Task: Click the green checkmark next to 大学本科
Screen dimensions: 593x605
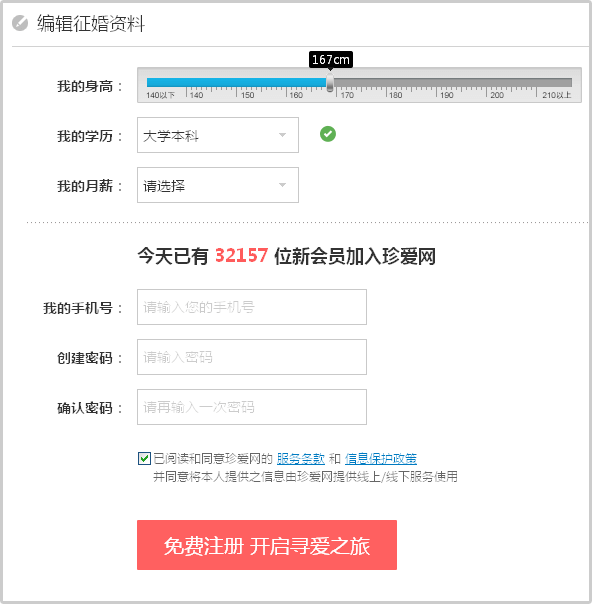Action: pos(328,134)
